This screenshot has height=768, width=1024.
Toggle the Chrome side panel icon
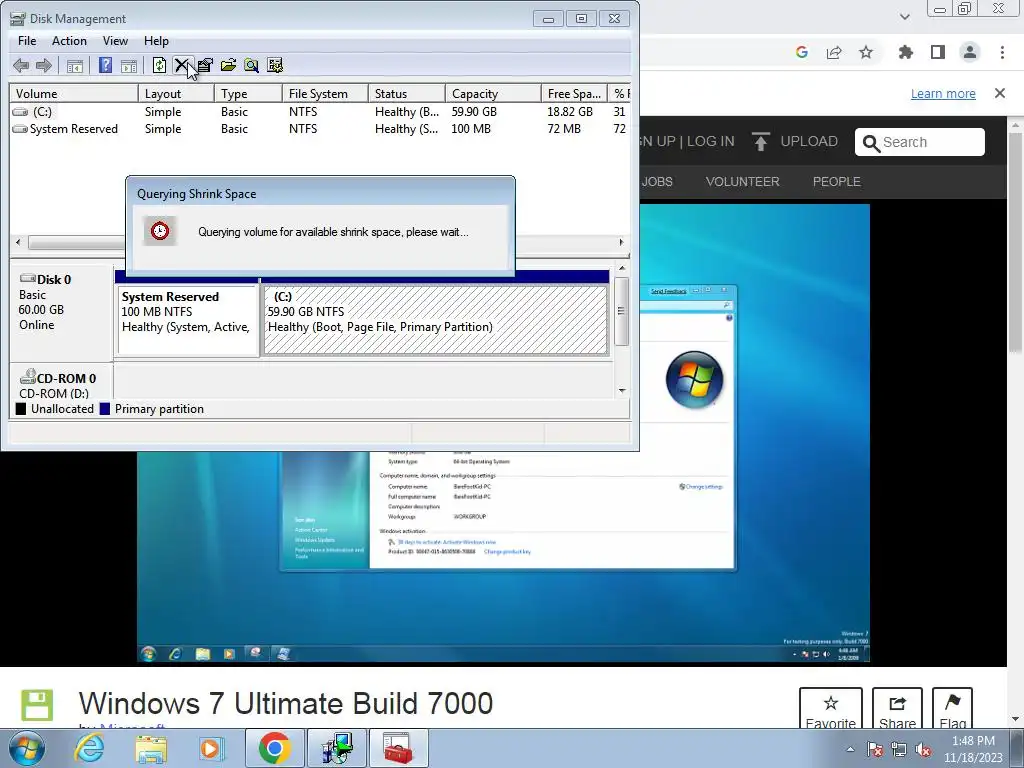[x=938, y=52]
